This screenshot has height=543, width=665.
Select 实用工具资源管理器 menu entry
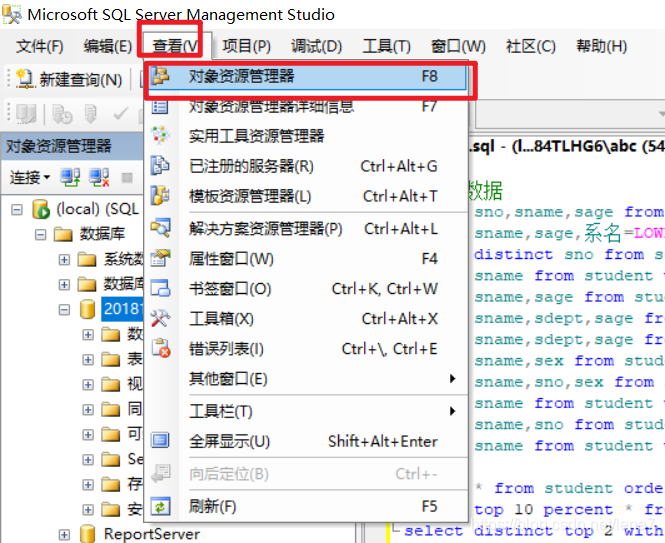(307, 136)
